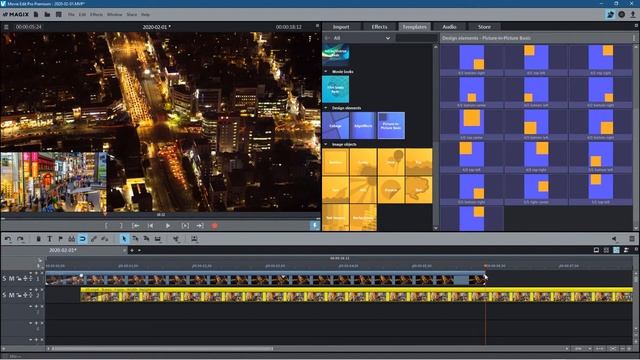Click the export upload icon at top right
The height and width of the screenshot is (360, 640).
[x=633, y=14]
